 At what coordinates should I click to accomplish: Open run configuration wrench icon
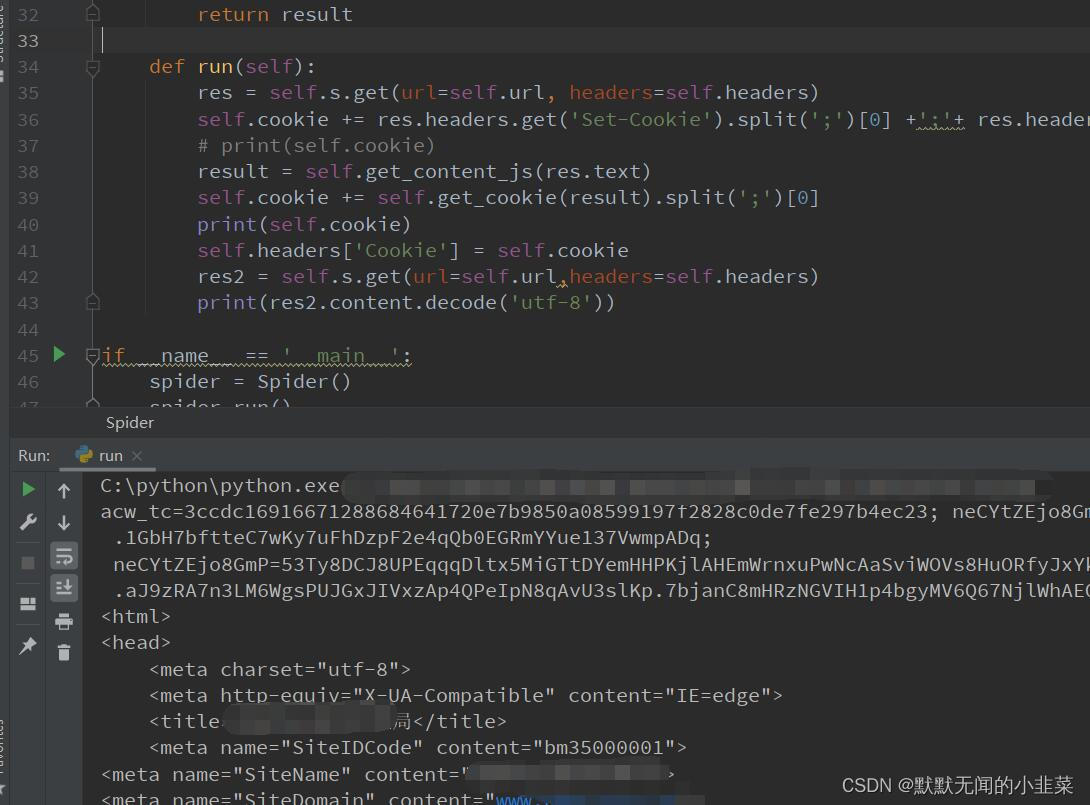tap(29, 522)
